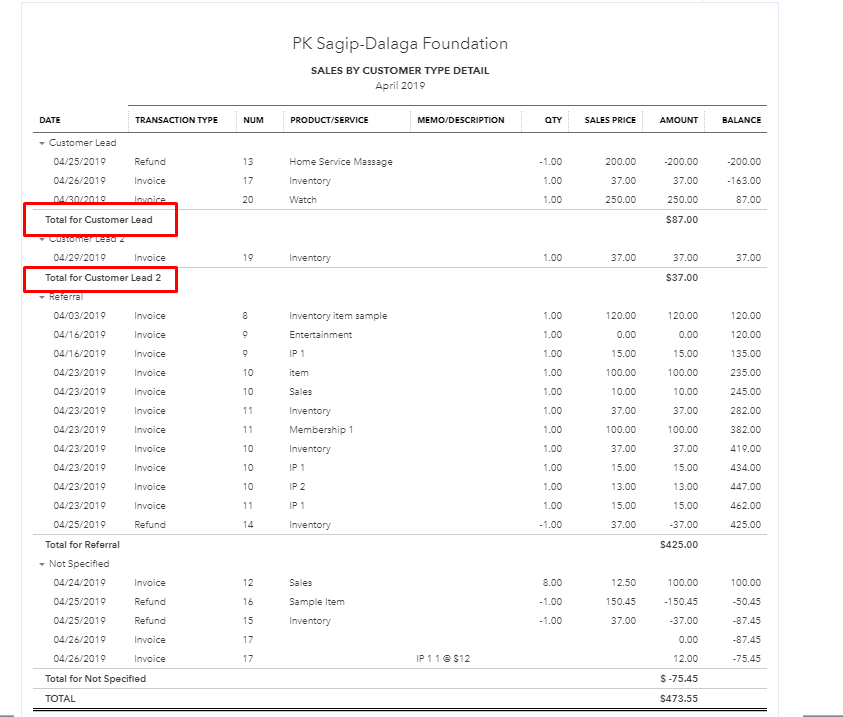Image resolution: width=843 pixels, height=717 pixels.
Task: Click the AMOUNT column header
Action: click(678, 120)
